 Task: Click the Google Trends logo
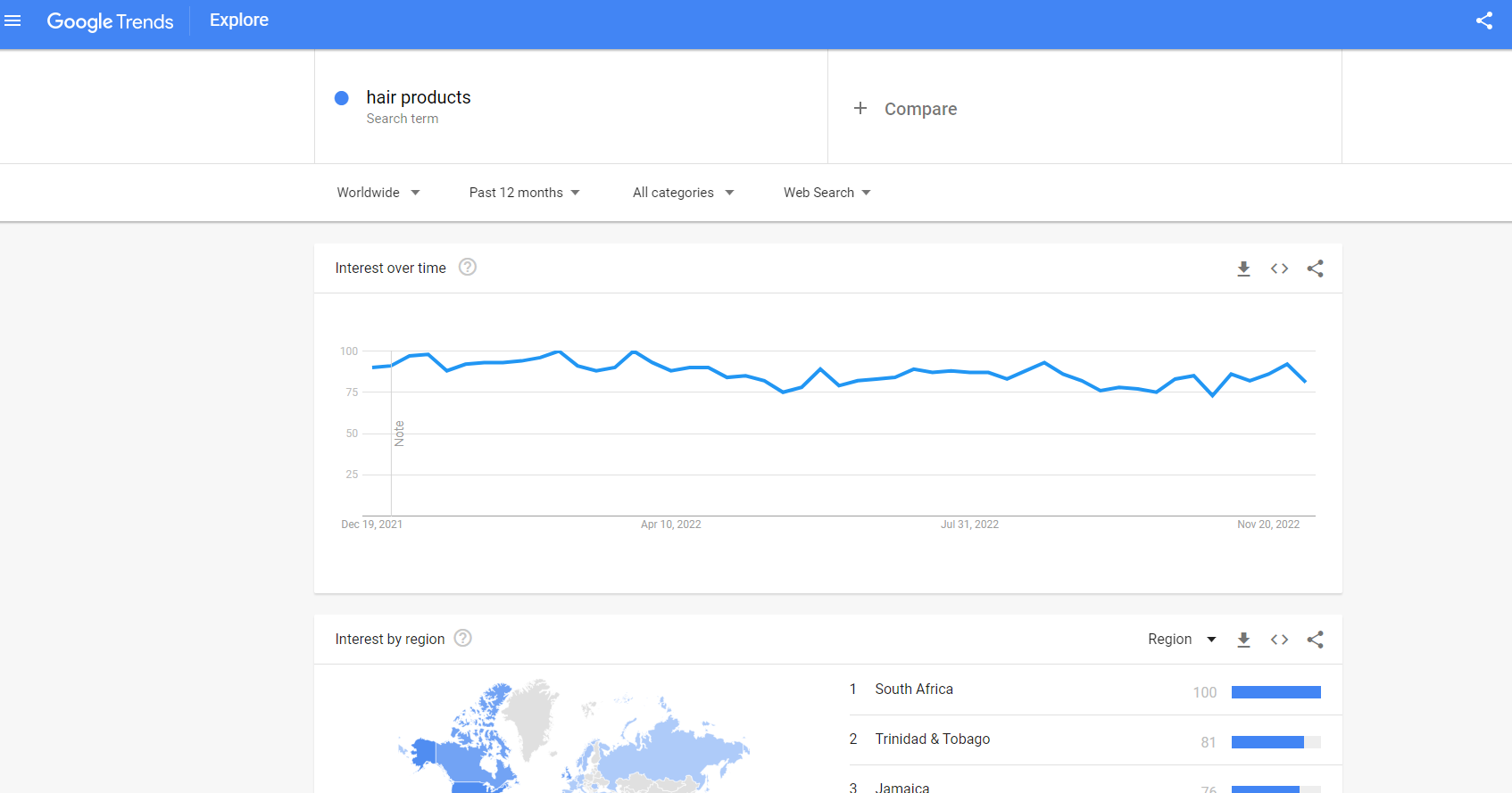coord(110,21)
